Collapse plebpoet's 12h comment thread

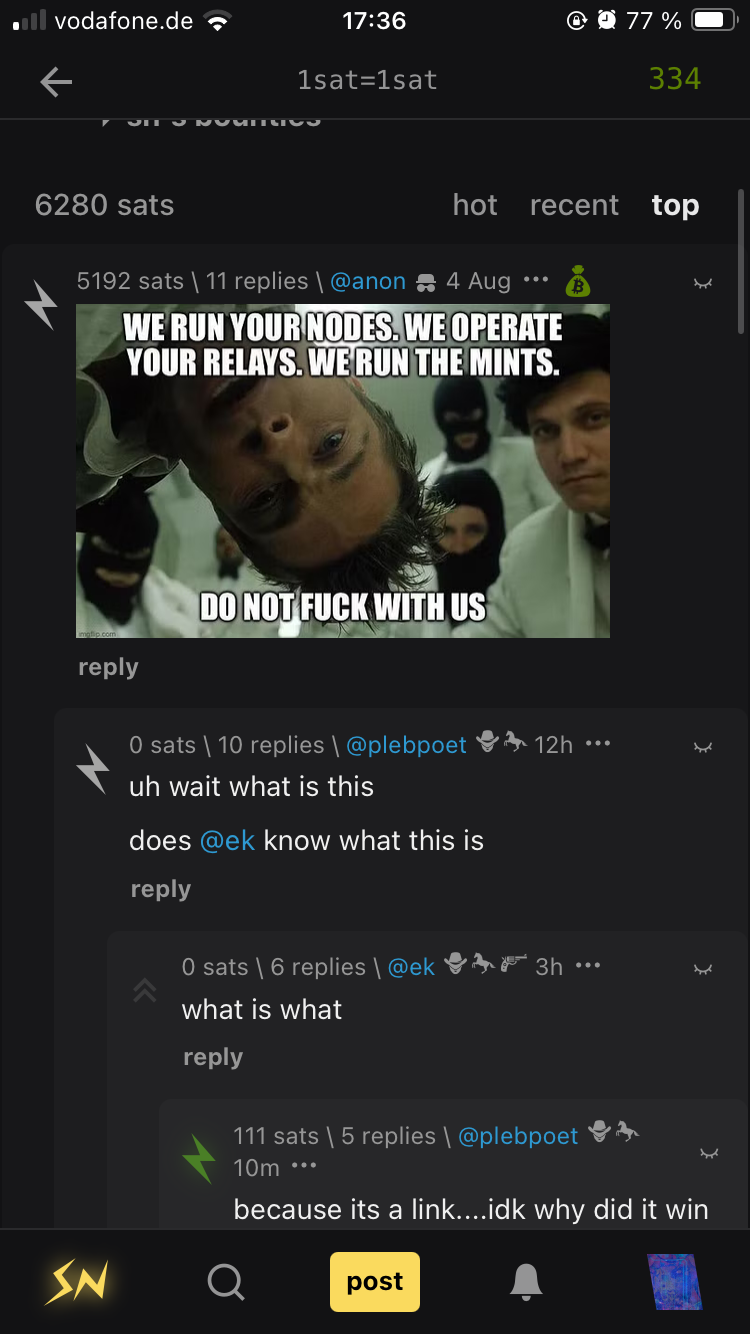point(703,747)
